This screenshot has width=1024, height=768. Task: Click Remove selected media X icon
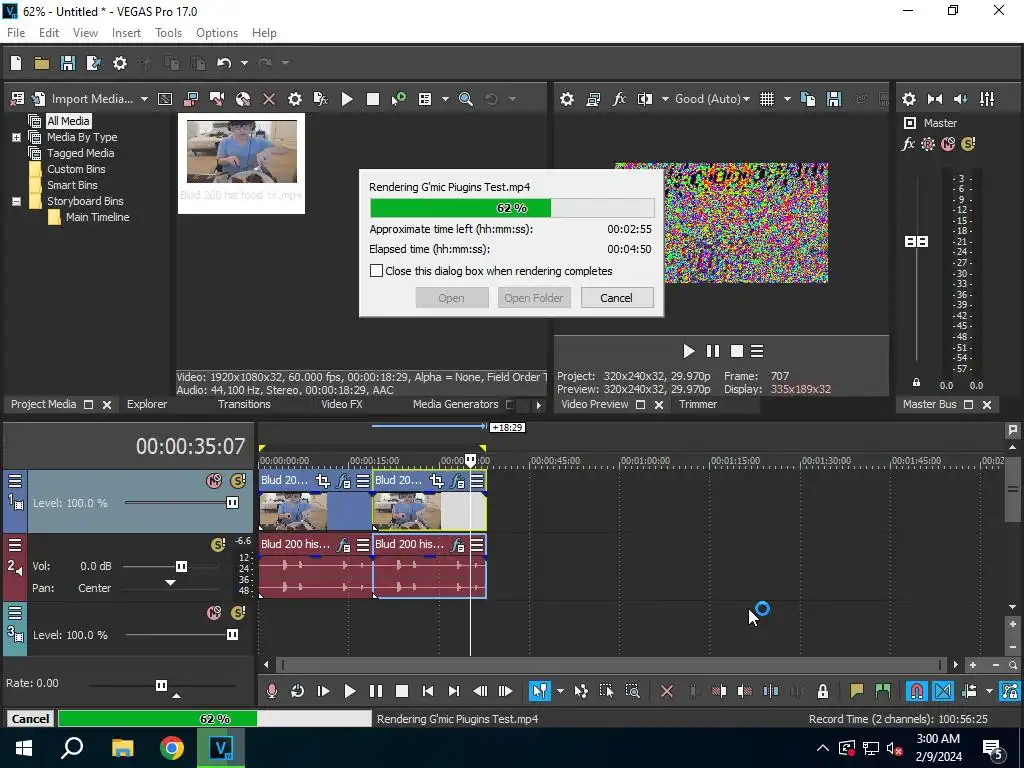(x=268, y=99)
